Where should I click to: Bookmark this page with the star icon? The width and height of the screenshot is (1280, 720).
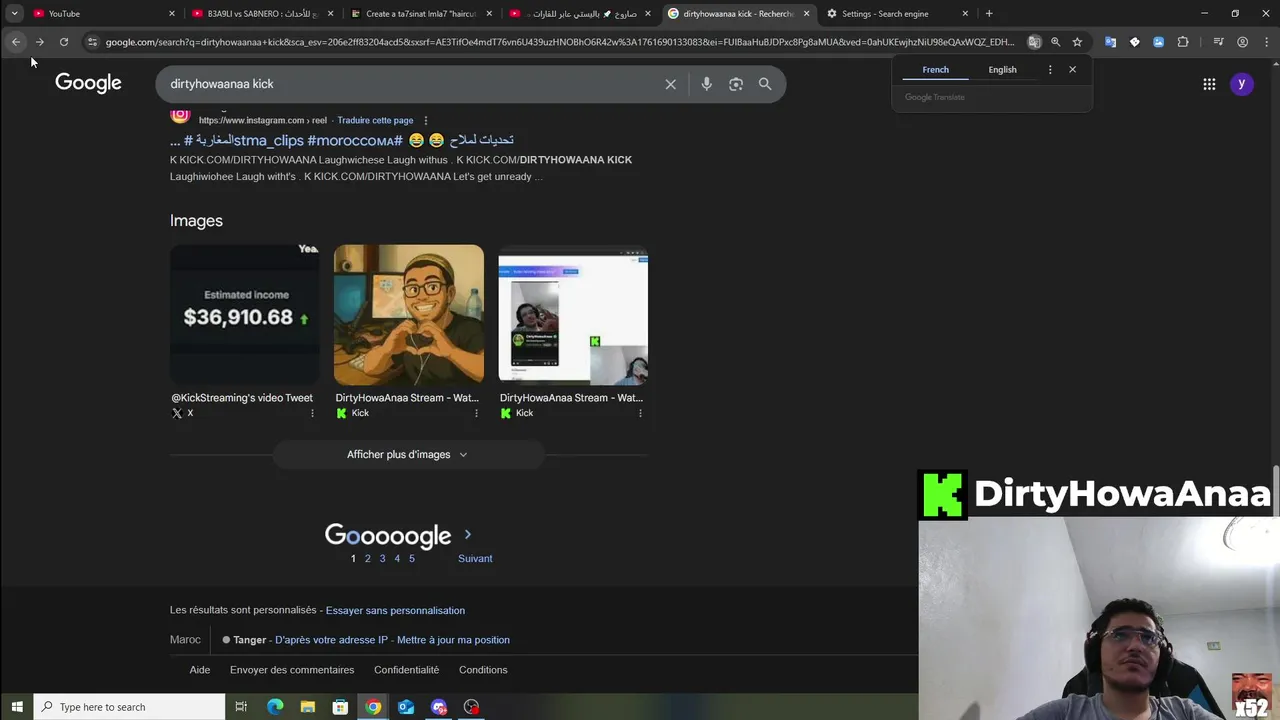point(1077,42)
